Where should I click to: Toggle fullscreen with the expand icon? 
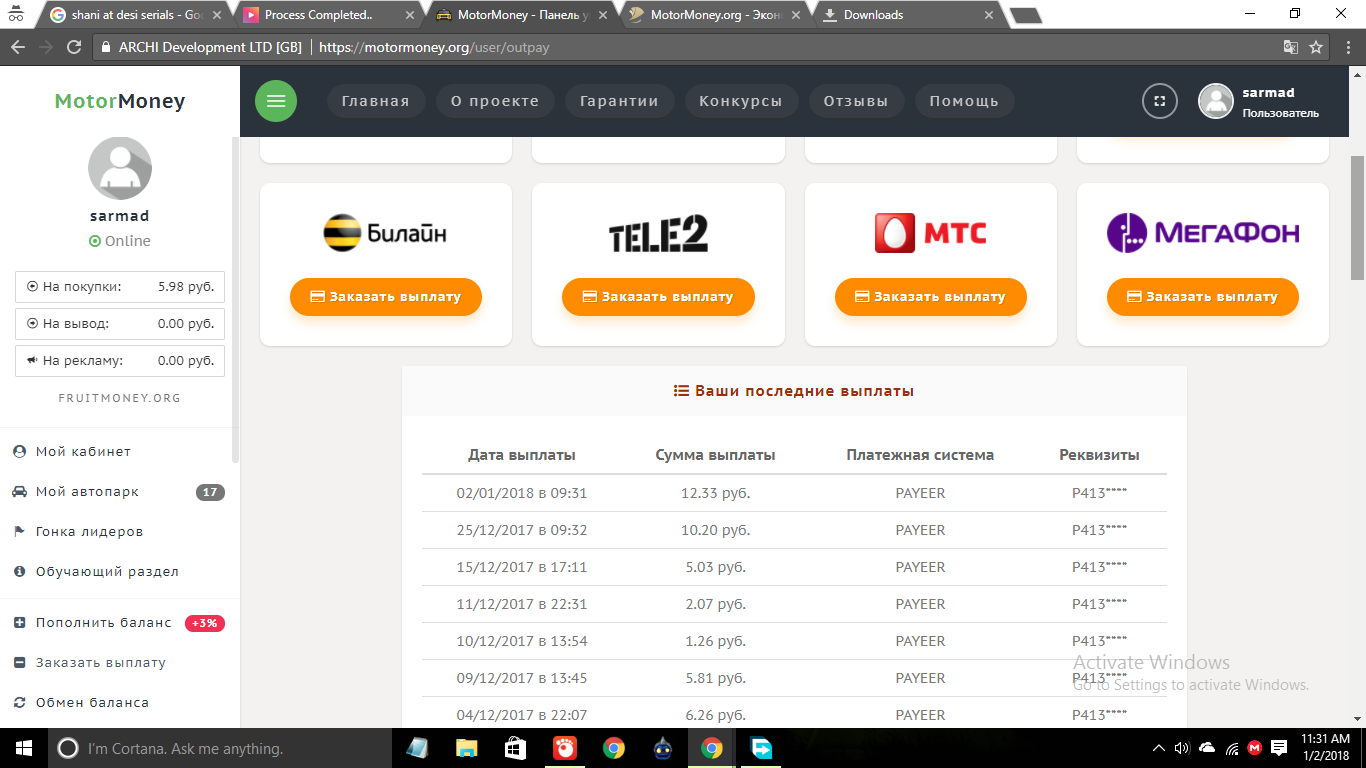coord(1160,101)
